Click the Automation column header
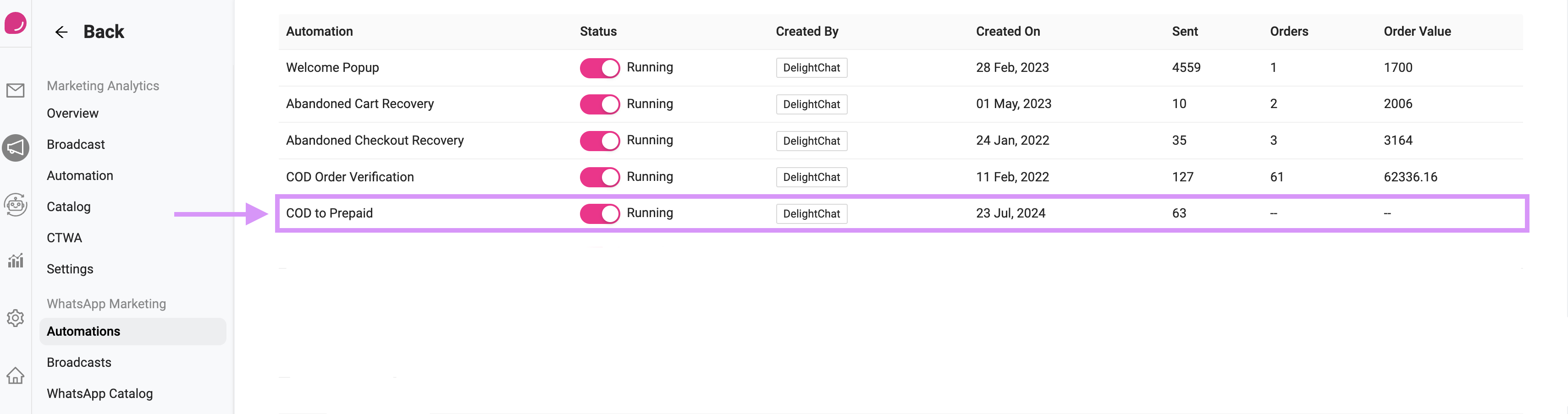This screenshot has width=1568, height=414. [x=320, y=32]
